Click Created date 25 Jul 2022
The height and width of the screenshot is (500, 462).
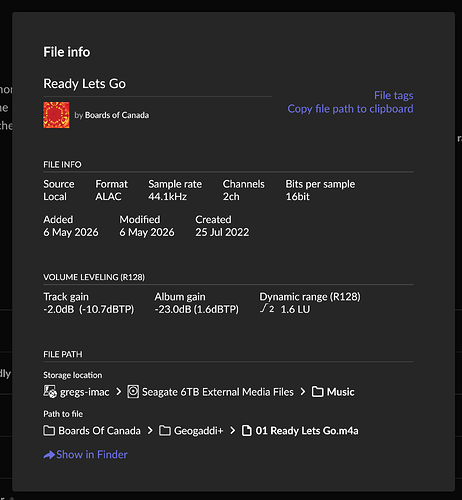point(222,232)
